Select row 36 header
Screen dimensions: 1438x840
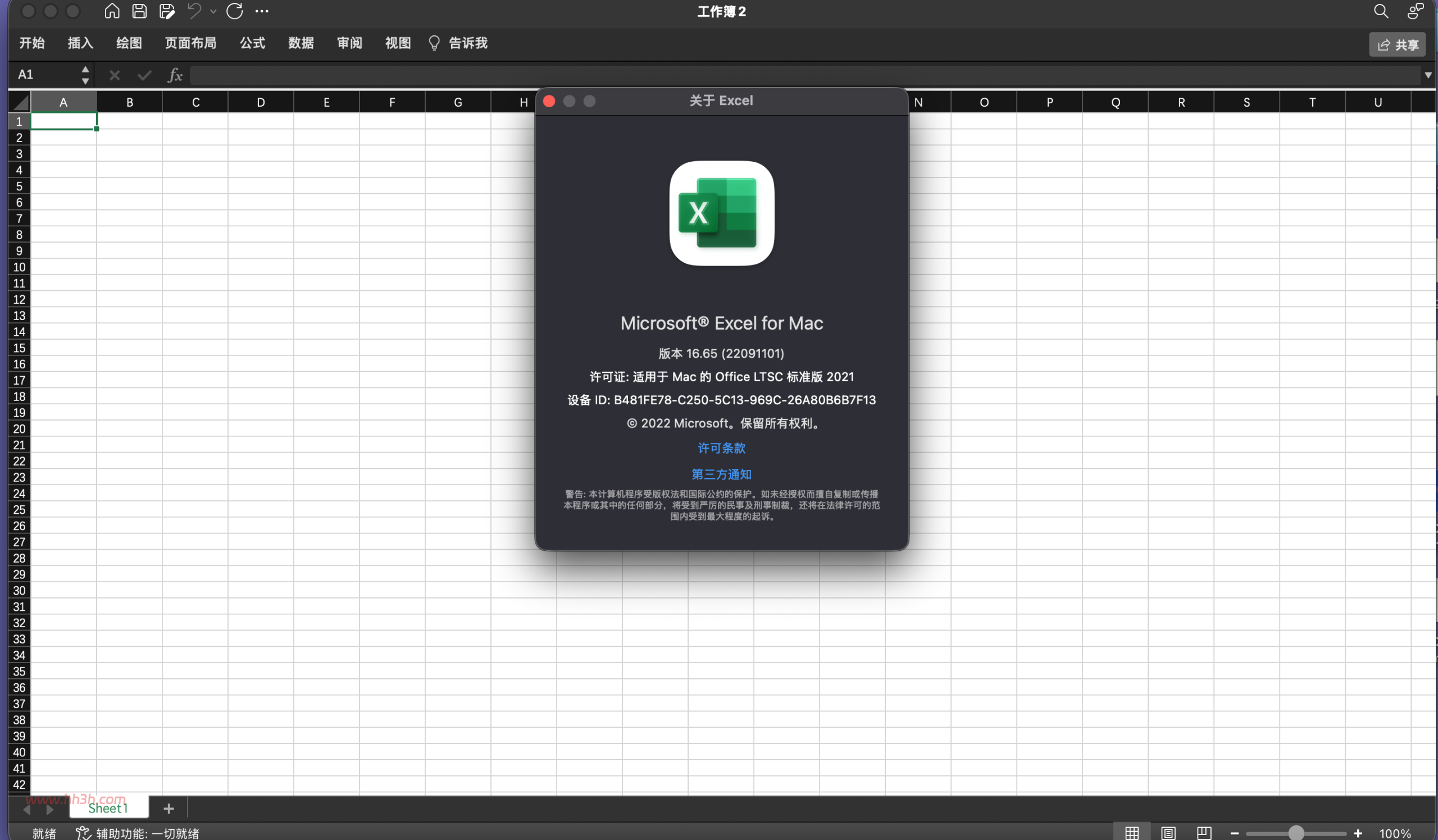20,688
